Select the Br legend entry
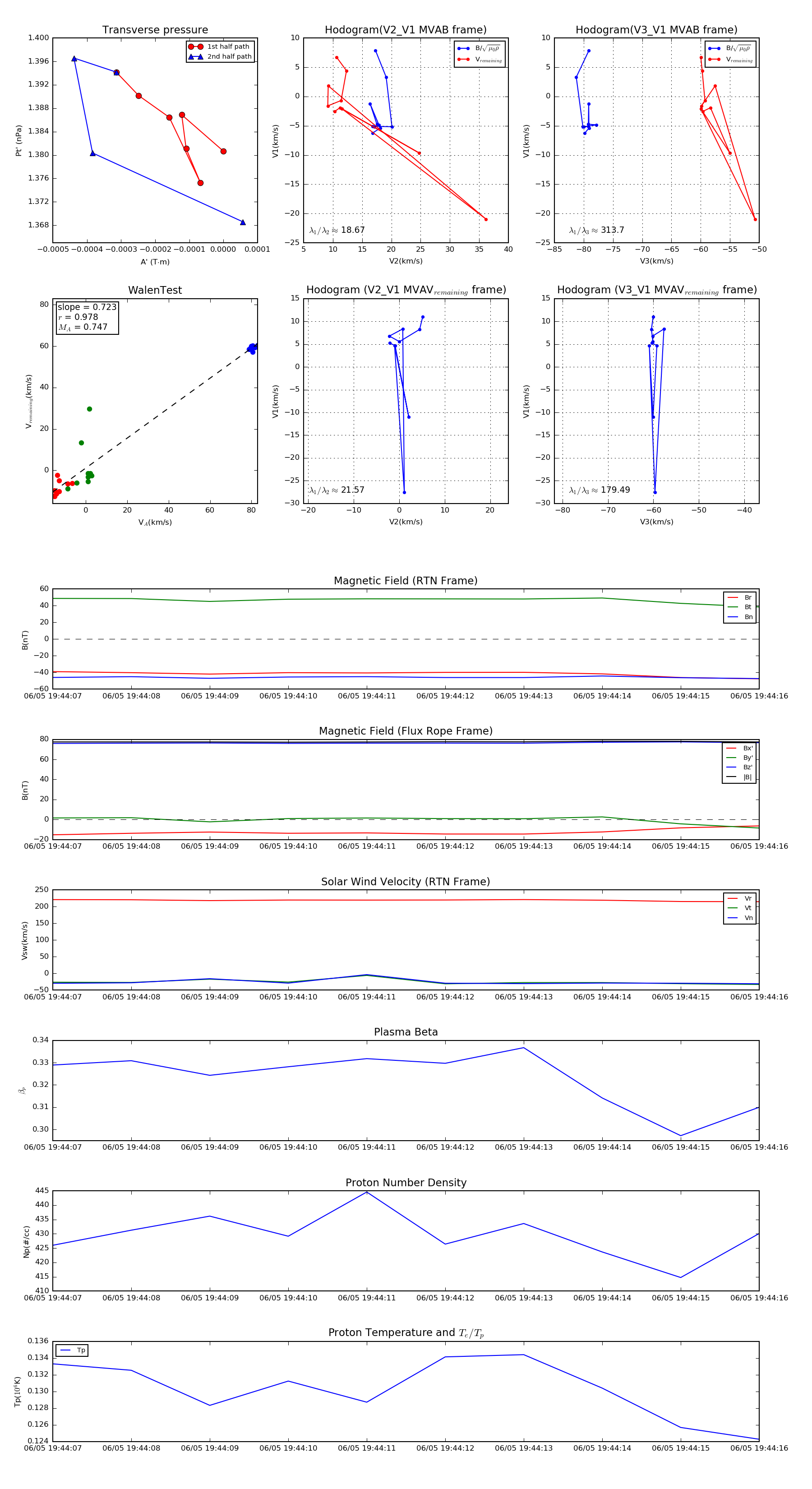This screenshot has width=812, height=1489. tap(740, 598)
